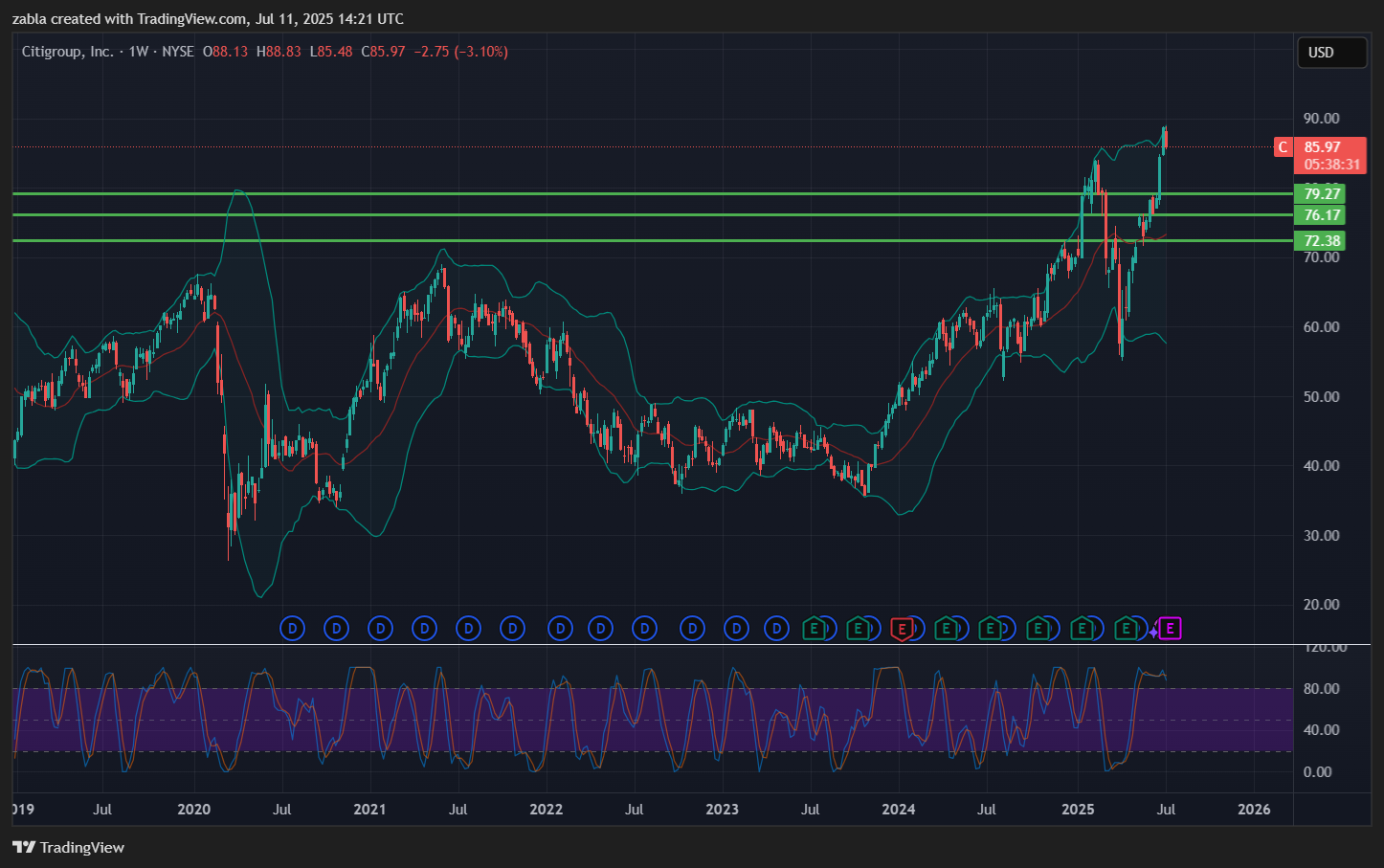
Task: Click the October 2024 green earnings marker
Action: point(1037,629)
